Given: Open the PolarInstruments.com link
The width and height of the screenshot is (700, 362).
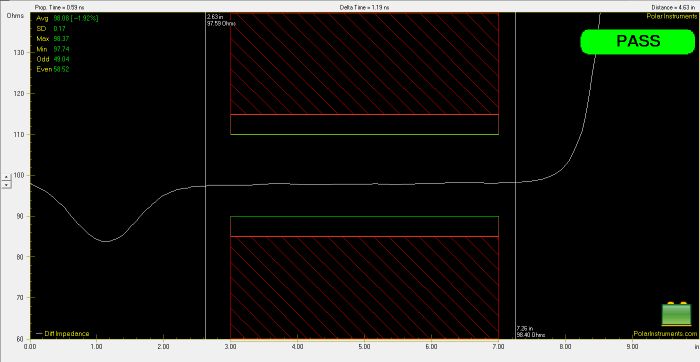Looking at the screenshot, I should click(x=665, y=333).
